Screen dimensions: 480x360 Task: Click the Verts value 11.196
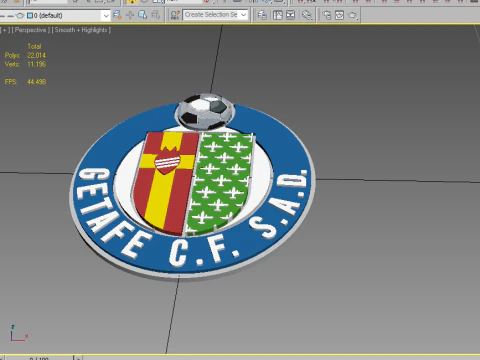[x=36, y=64]
